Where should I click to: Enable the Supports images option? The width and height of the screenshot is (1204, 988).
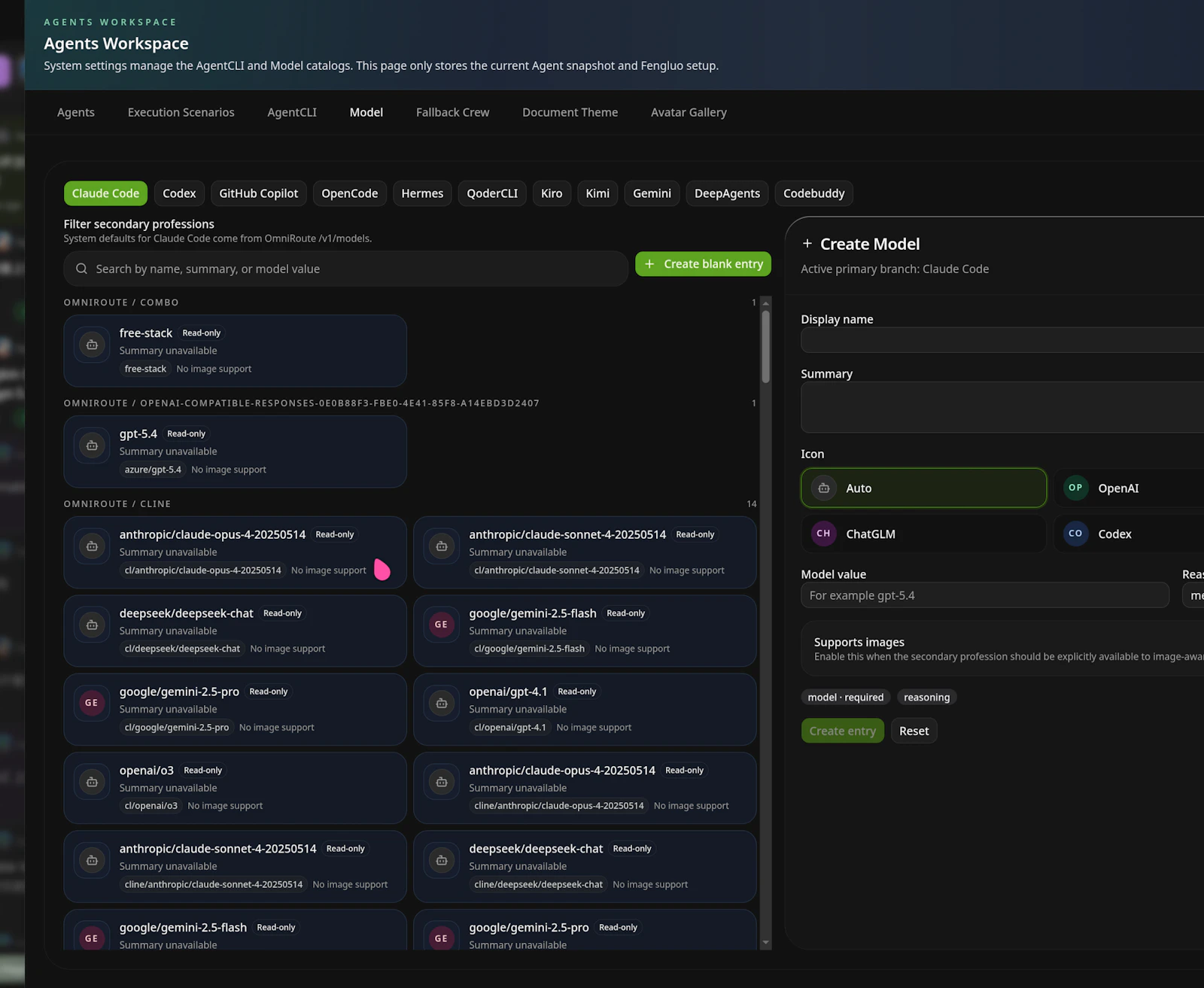tap(858, 642)
